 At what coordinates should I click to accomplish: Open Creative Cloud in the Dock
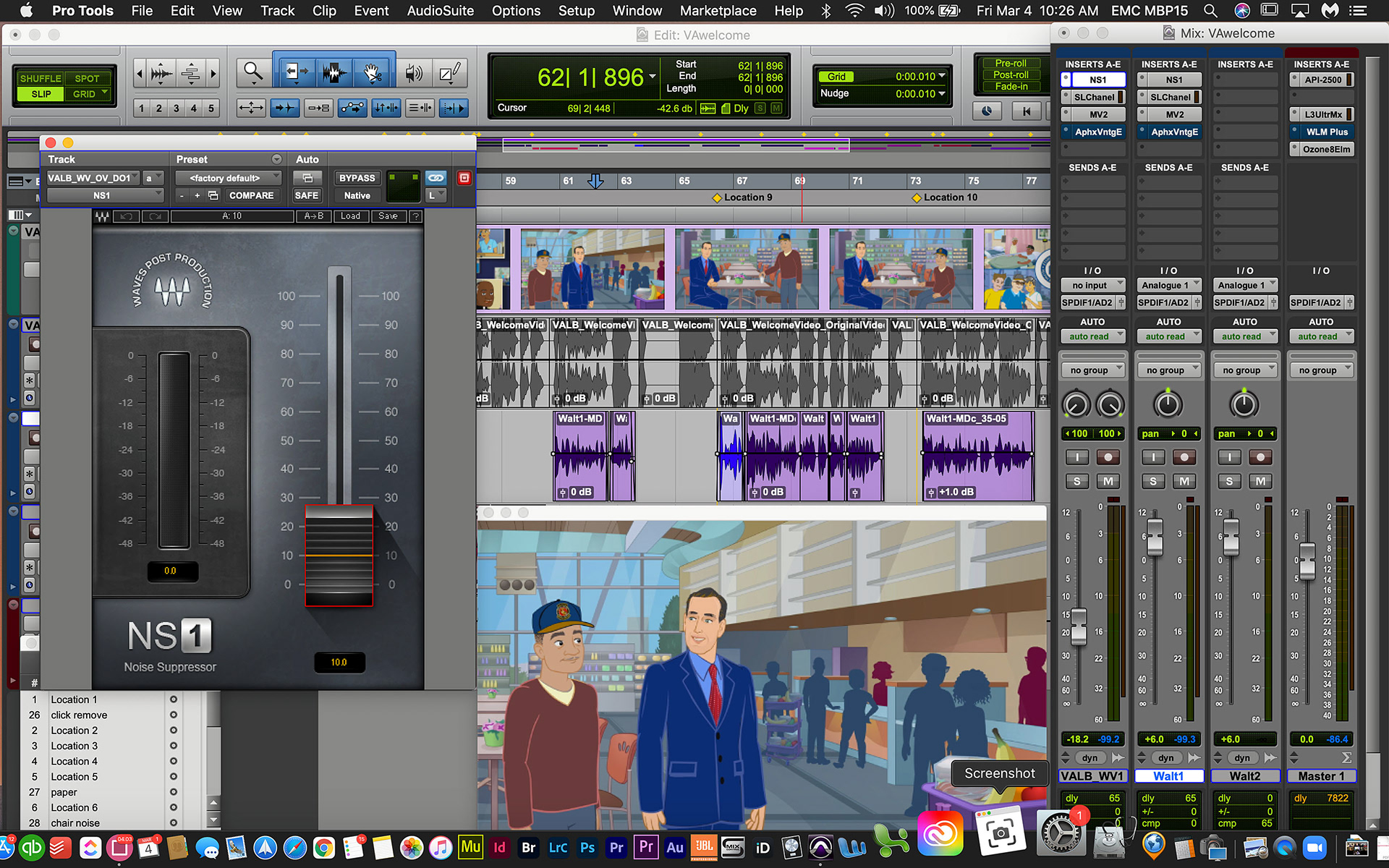coord(940,833)
